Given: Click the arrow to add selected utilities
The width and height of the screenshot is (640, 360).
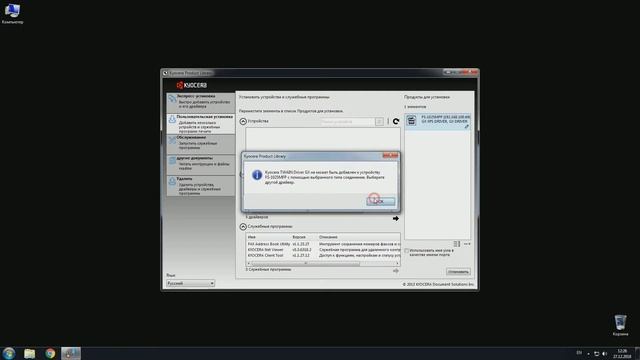Looking at the screenshot, I should tap(396, 271).
